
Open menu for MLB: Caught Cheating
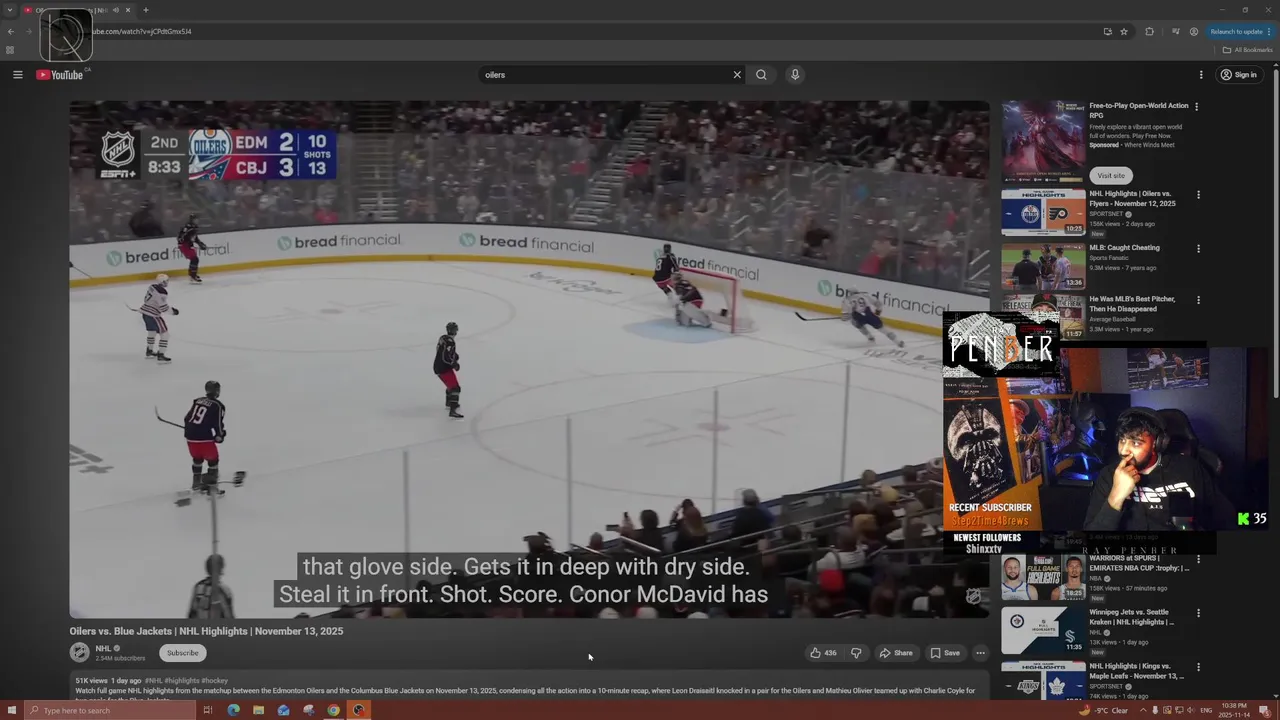[x=1198, y=249]
